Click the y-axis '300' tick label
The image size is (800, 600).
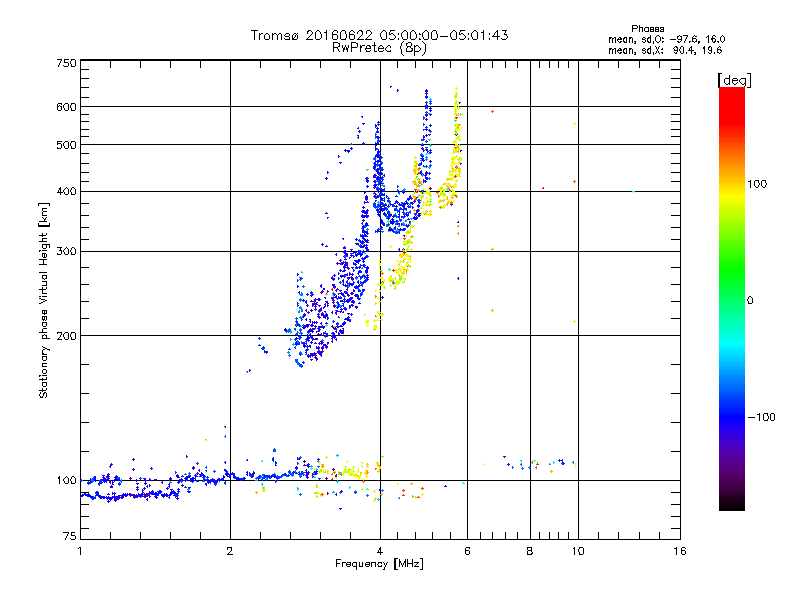(66, 251)
